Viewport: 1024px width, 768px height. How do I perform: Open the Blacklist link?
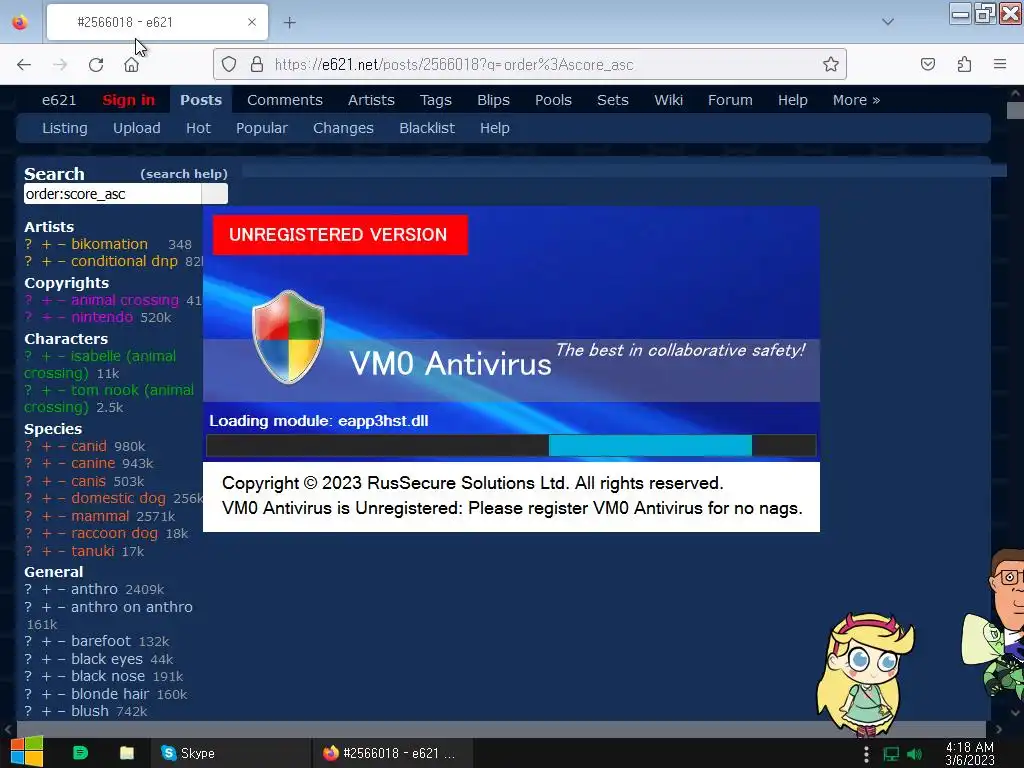(426, 128)
